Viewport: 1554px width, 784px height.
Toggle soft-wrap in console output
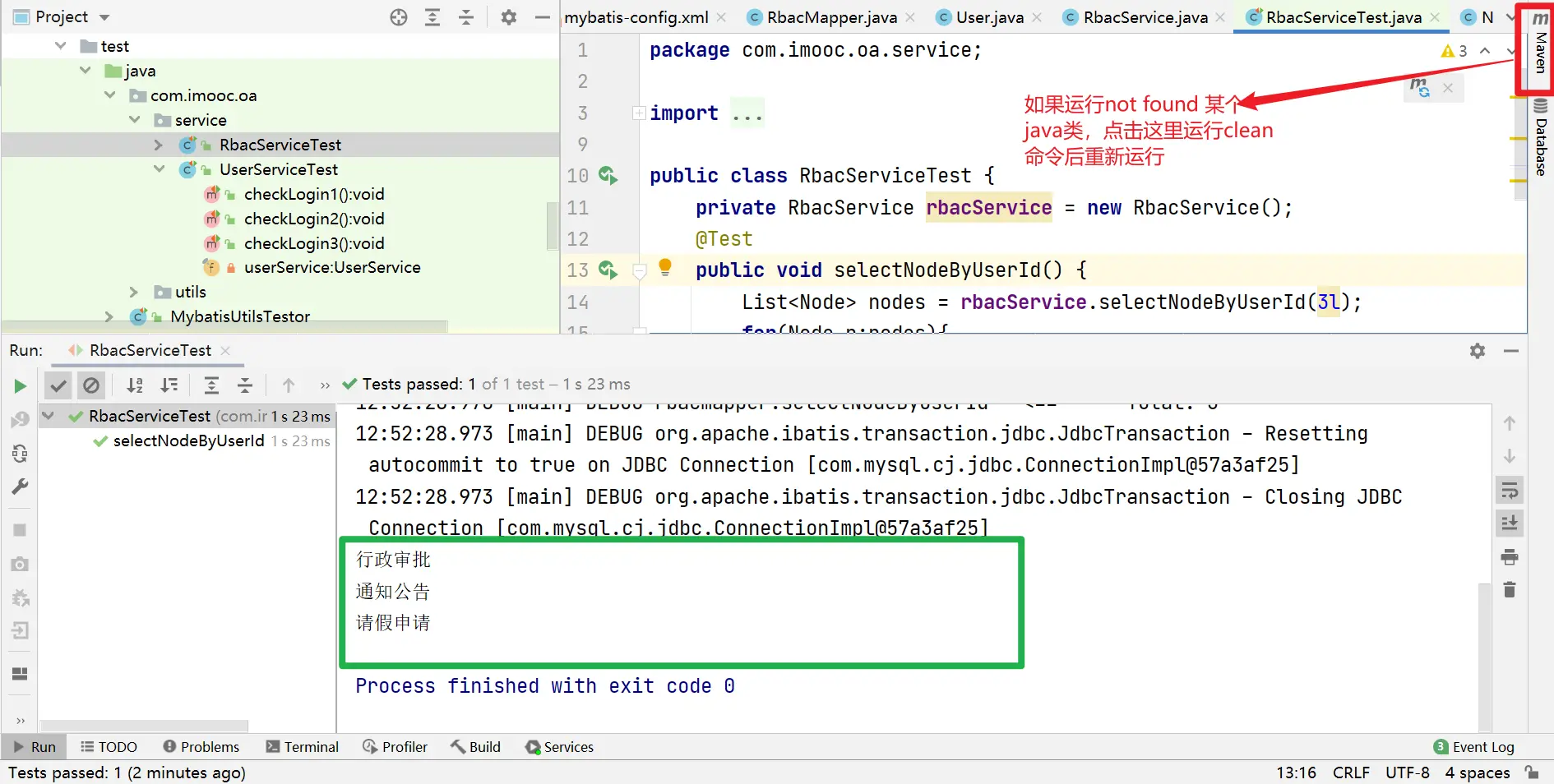point(1510,491)
